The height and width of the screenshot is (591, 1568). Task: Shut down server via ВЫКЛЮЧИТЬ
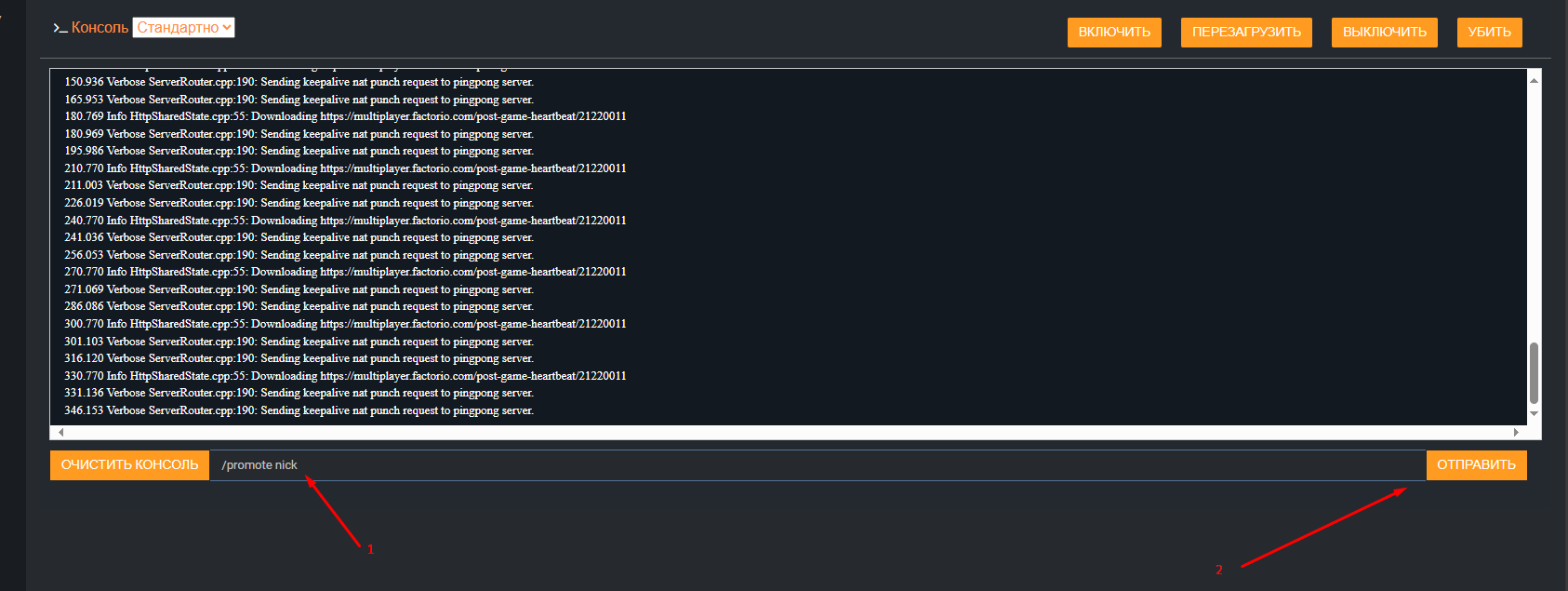pyautogui.click(x=1384, y=32)
